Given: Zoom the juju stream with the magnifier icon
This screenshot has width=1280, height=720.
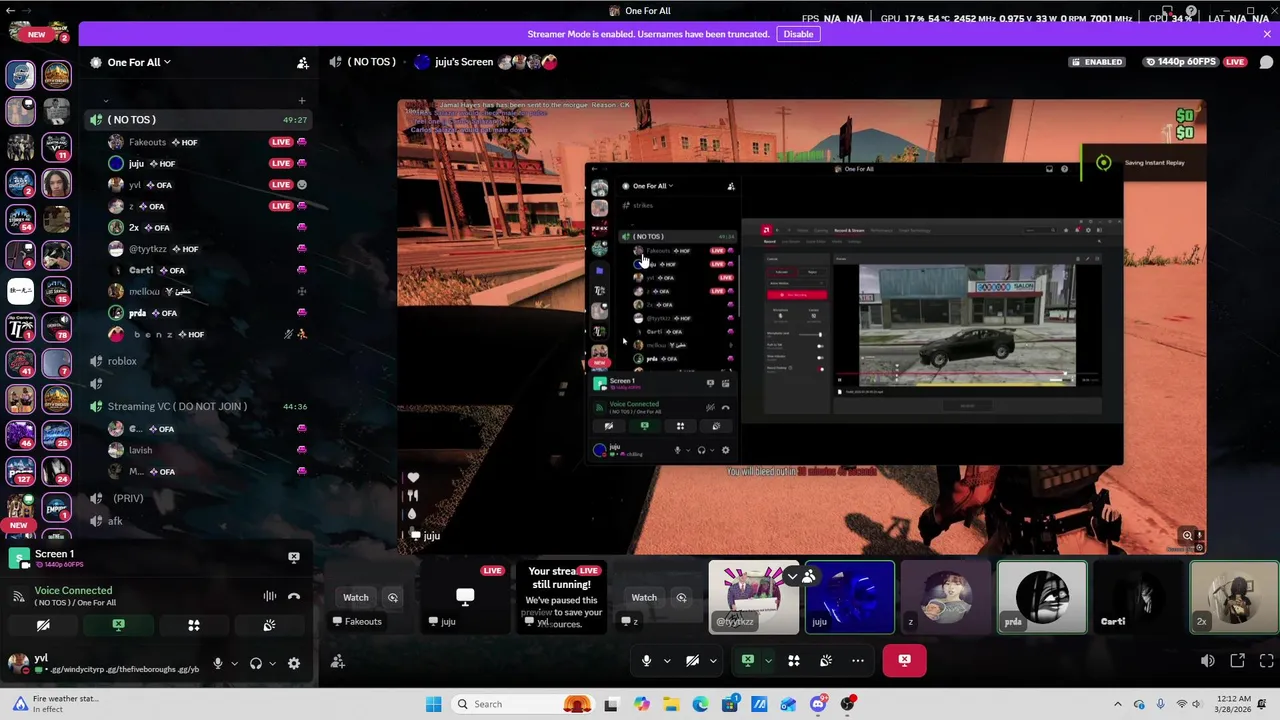Looking at the screenshot, I should [1187, 536].
